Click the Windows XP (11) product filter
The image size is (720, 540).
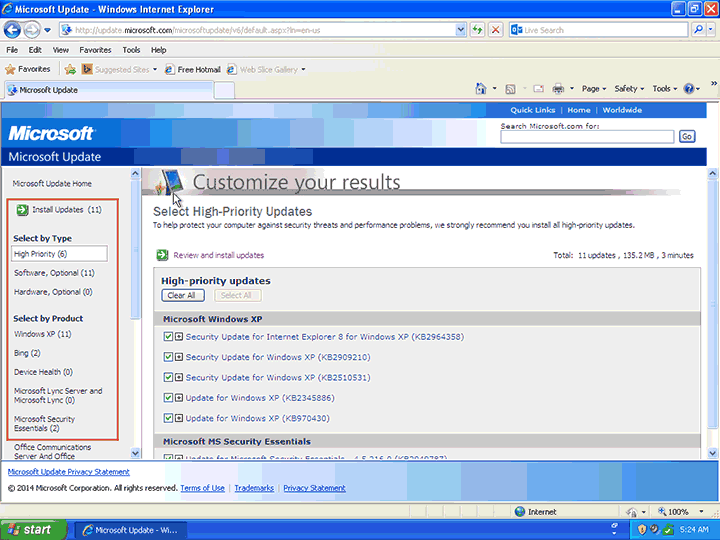tap(43, 334)
